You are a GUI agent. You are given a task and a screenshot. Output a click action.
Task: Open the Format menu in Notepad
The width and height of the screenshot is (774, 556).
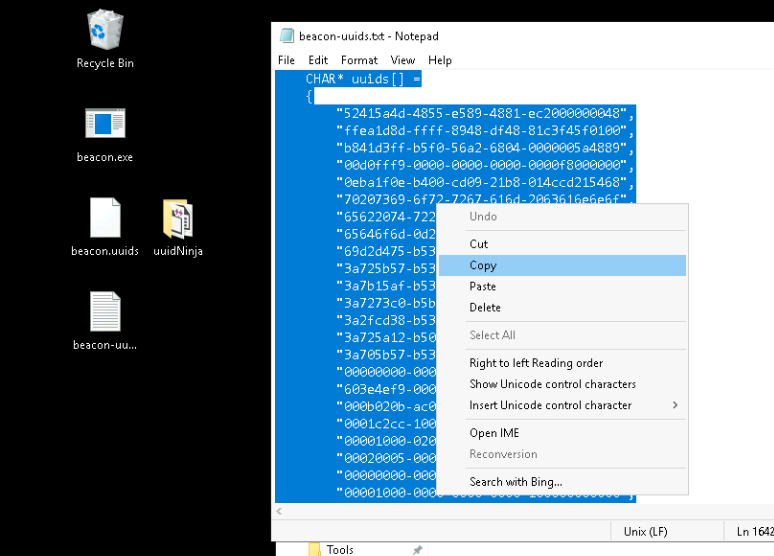359,60
